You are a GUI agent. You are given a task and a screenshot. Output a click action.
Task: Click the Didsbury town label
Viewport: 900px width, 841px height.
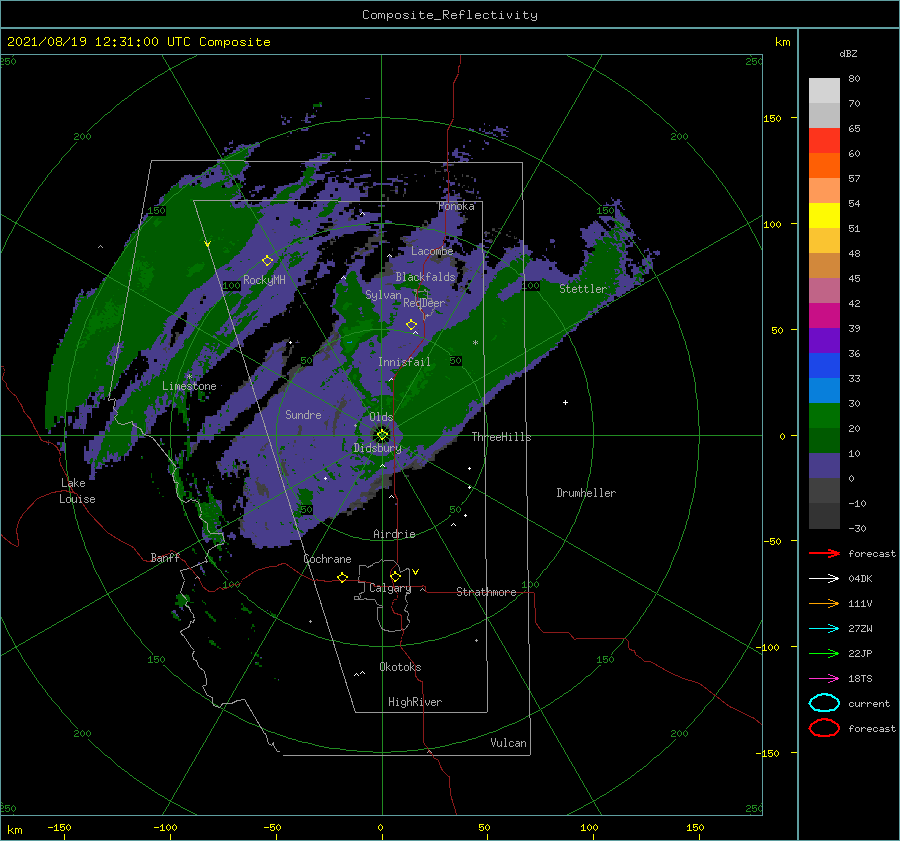(x=378, y=448)
